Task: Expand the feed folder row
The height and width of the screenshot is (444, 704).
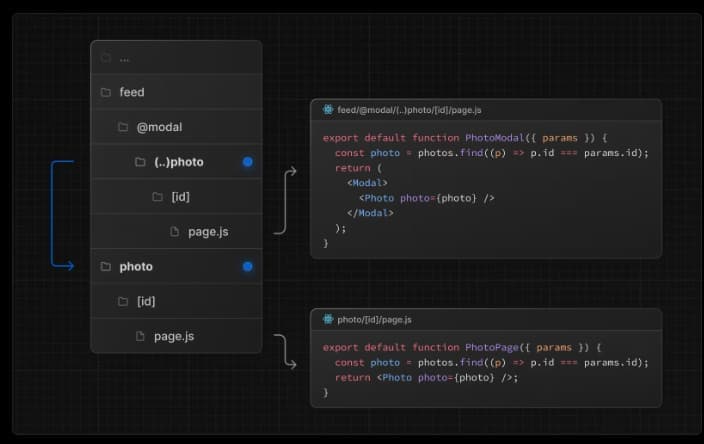Action: pyautogui.click(x=176, y=92)
